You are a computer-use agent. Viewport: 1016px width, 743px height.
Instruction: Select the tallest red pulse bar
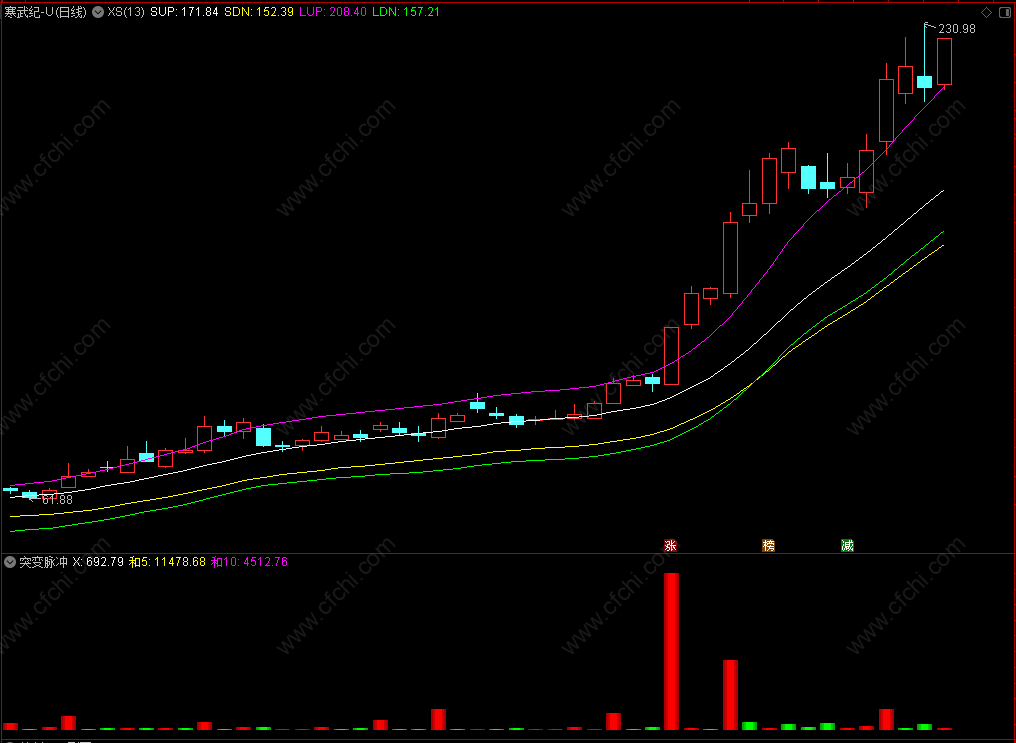coord(671,652)
